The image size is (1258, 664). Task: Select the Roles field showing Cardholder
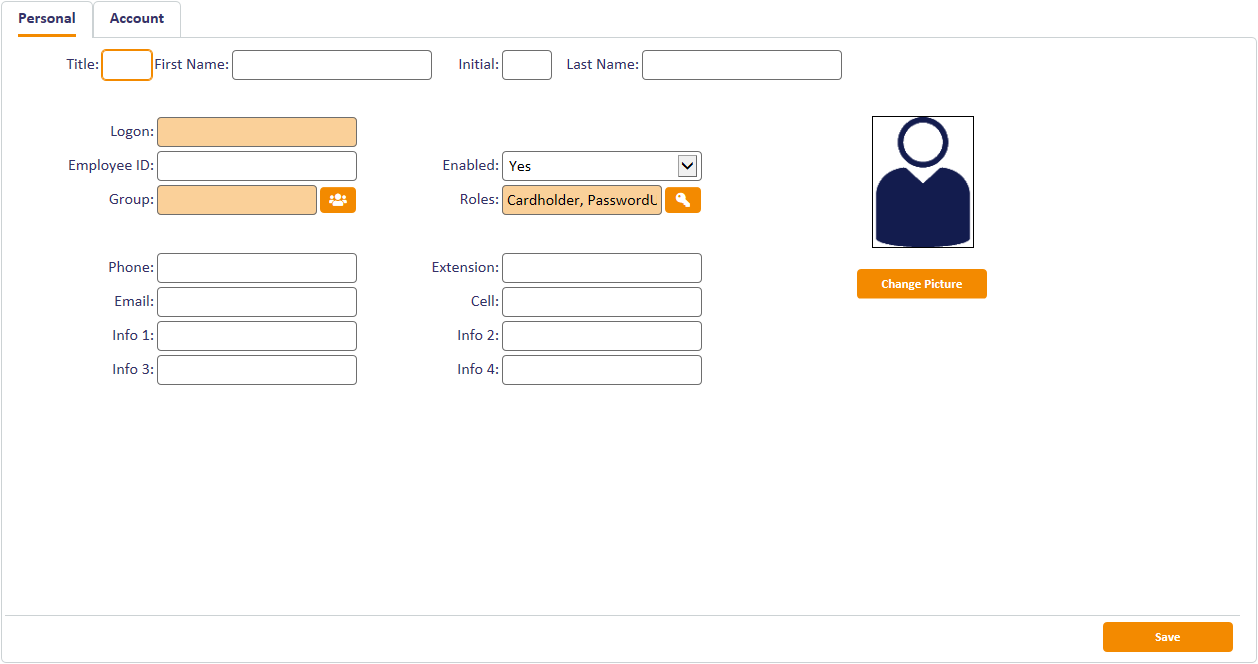581,200
